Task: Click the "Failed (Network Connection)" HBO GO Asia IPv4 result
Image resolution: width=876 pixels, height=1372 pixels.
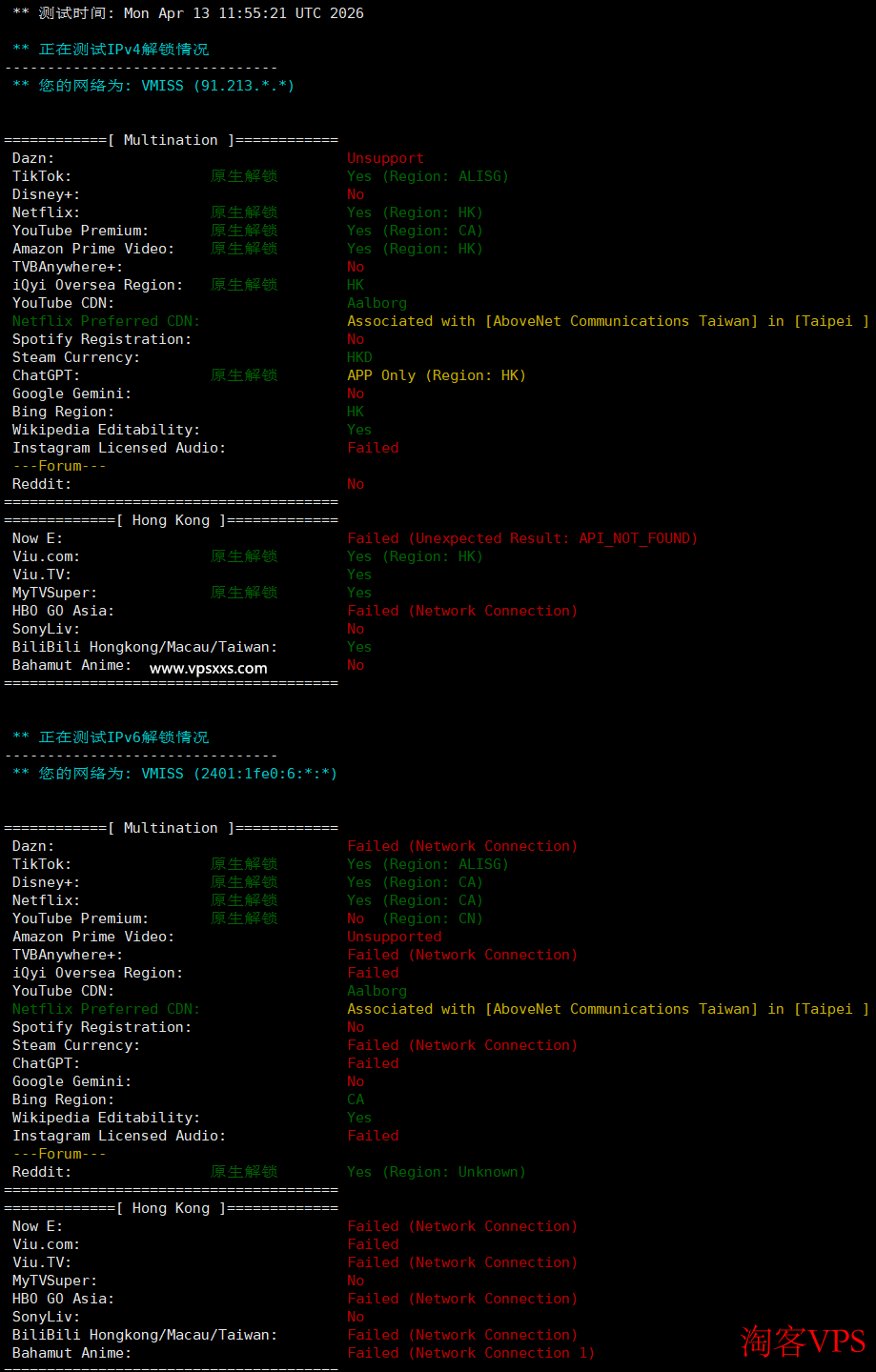Action: (x=462, y=611)
